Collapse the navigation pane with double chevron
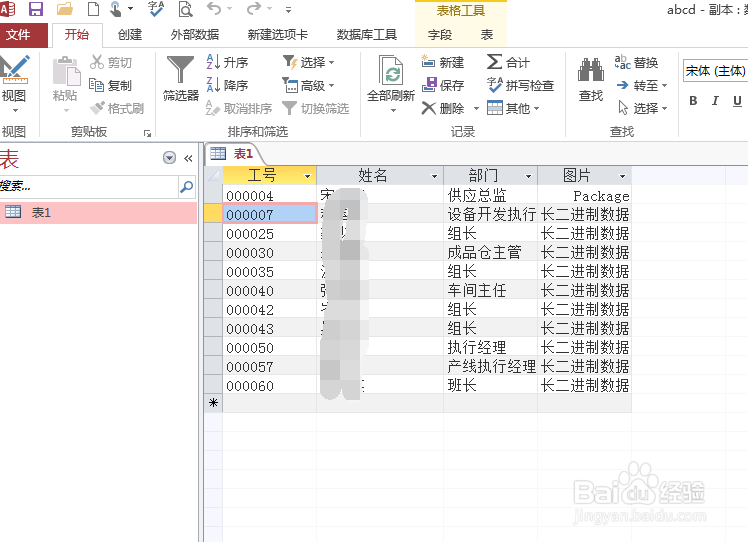This screenshot has height=542, width=748. point(188,158)
